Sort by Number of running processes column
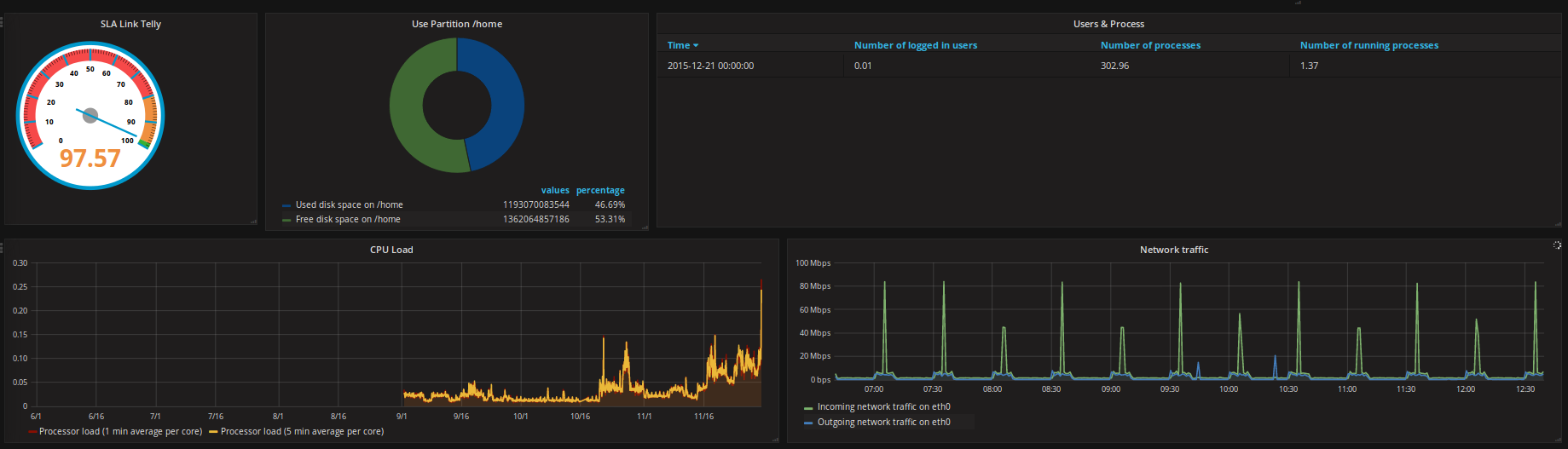The image size is (1568, 449). click(x=1368, y=45)
